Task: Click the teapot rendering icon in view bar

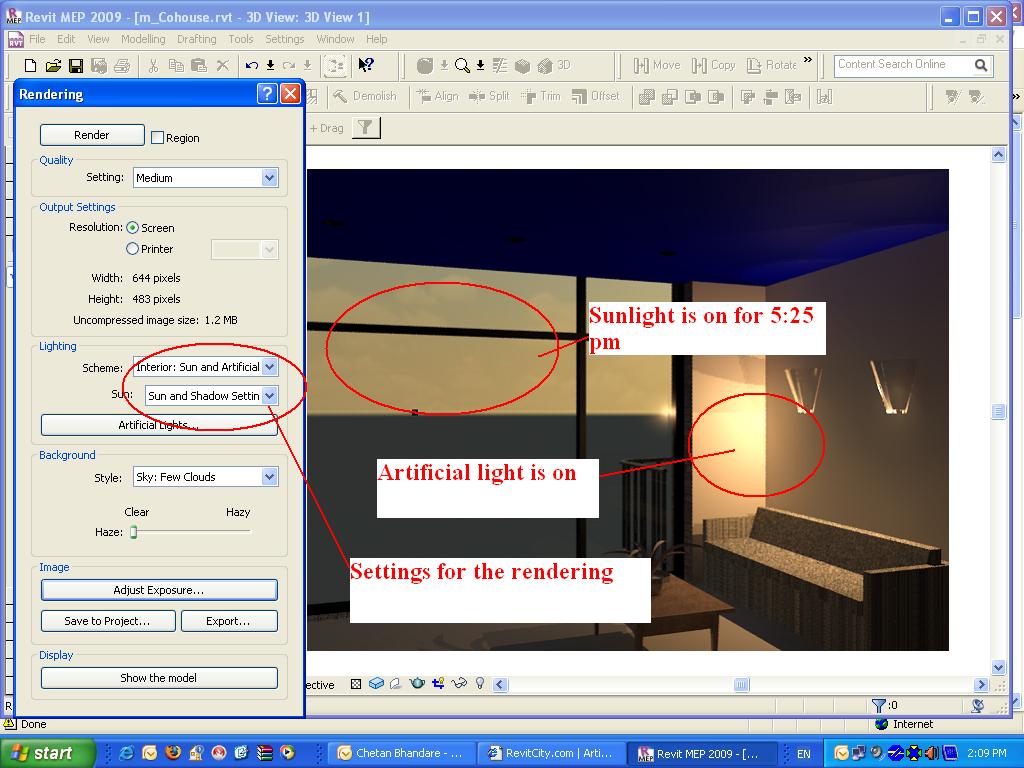Action: point(417,684)
